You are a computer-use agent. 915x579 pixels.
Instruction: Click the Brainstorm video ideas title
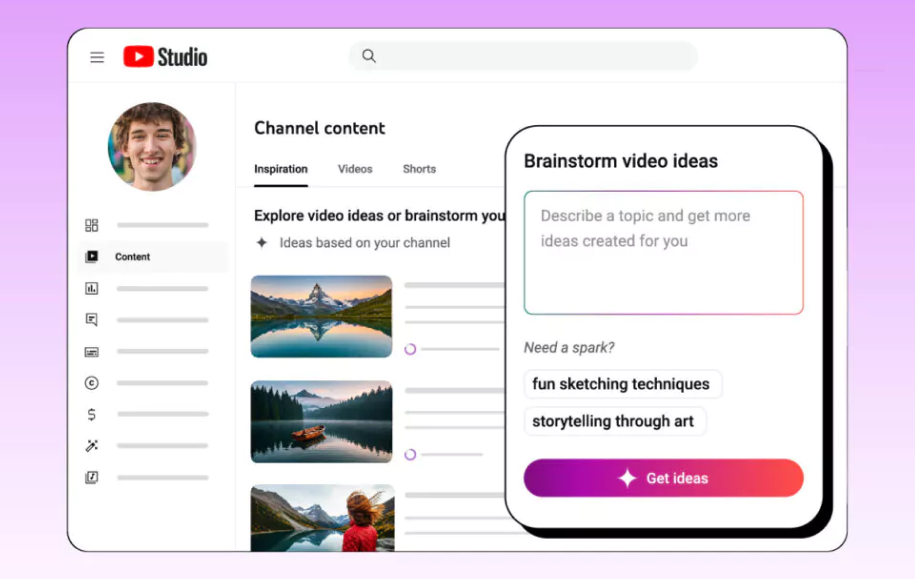[x=621, y=161]
